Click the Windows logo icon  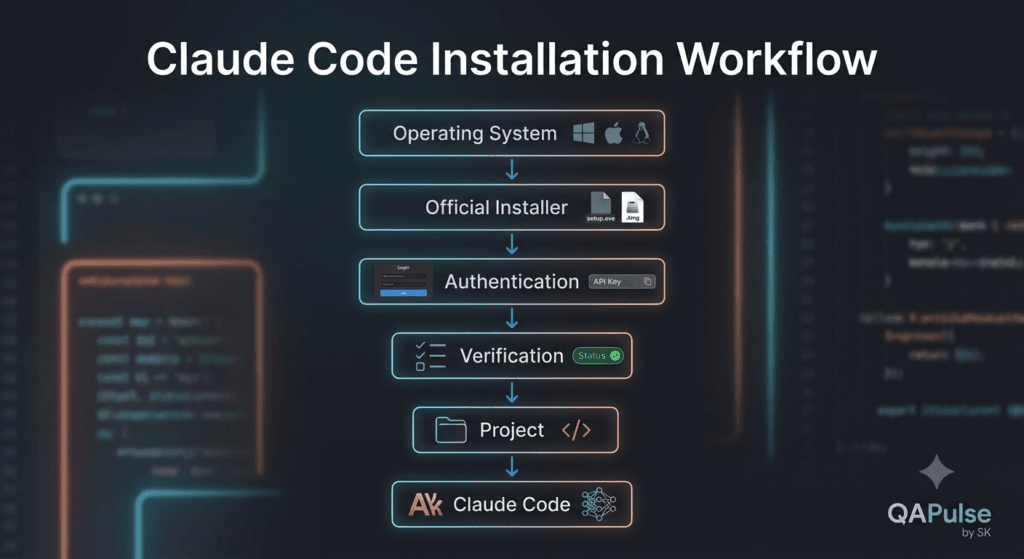[x=583, y=133]
